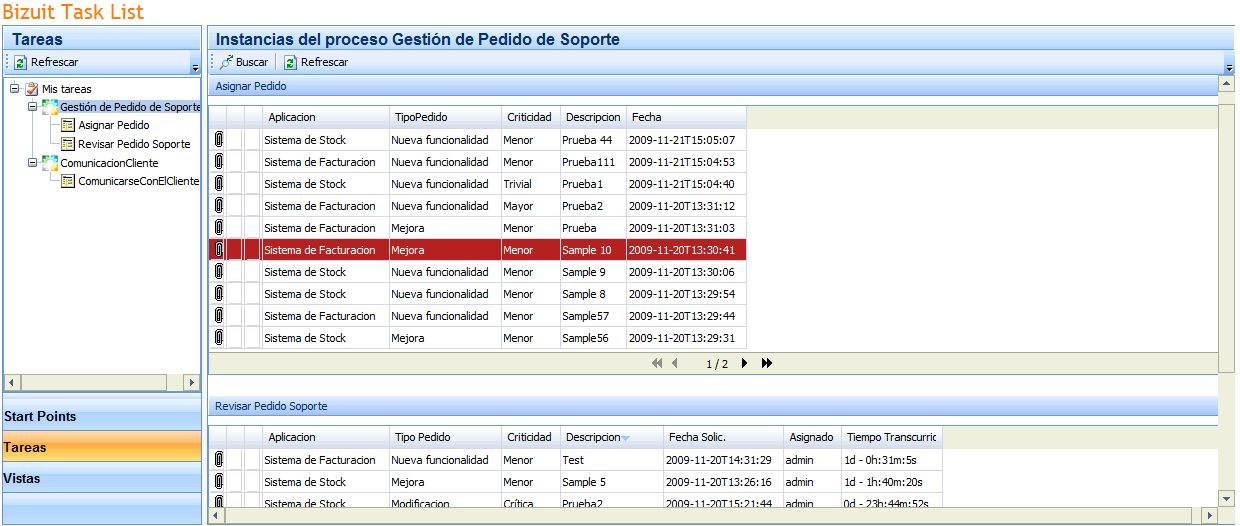Click paperclip icon for the Test row
This screenshot has height=526, width=1240.
(x=218, y=460)
